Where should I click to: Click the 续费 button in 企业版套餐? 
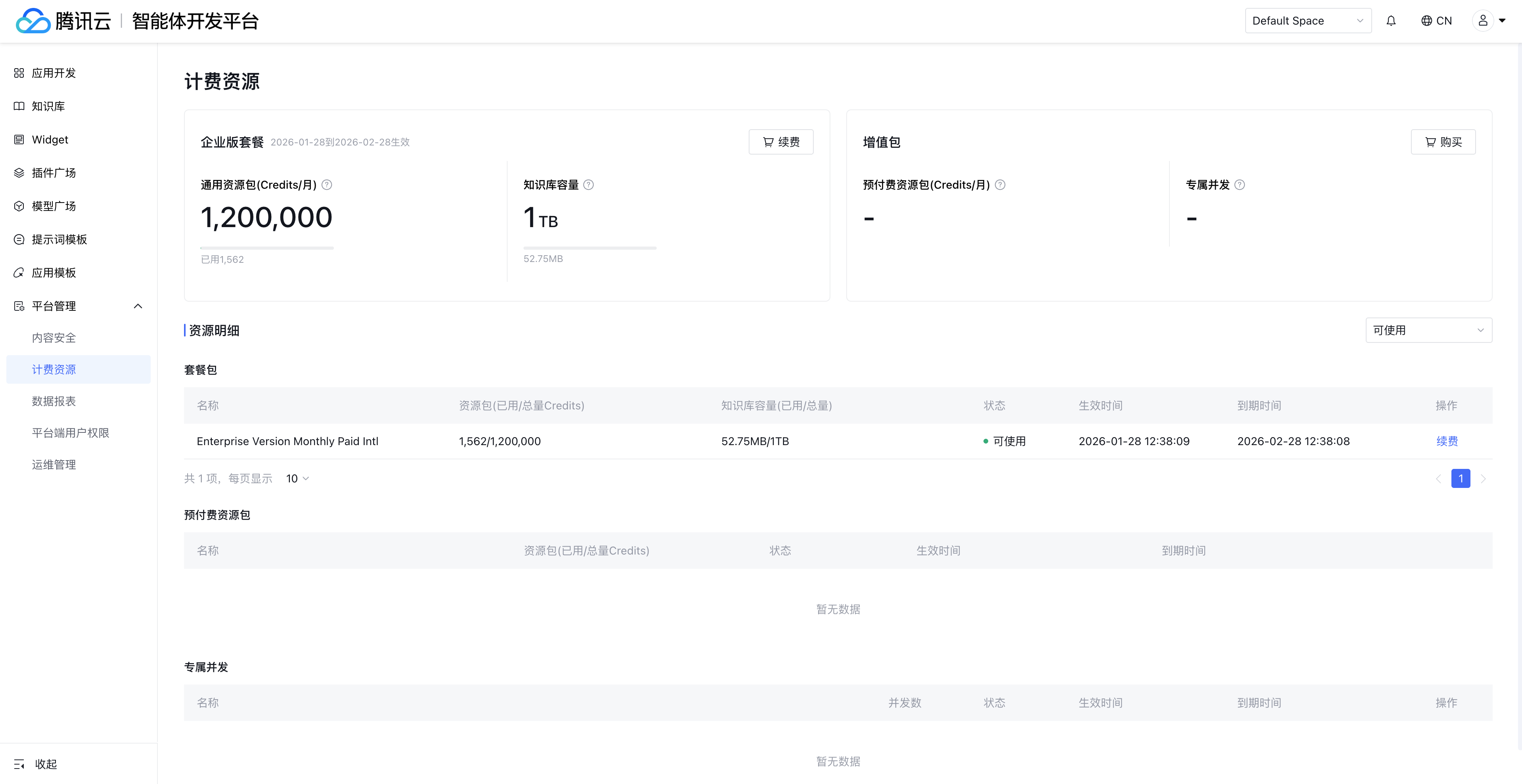(780, 142)
